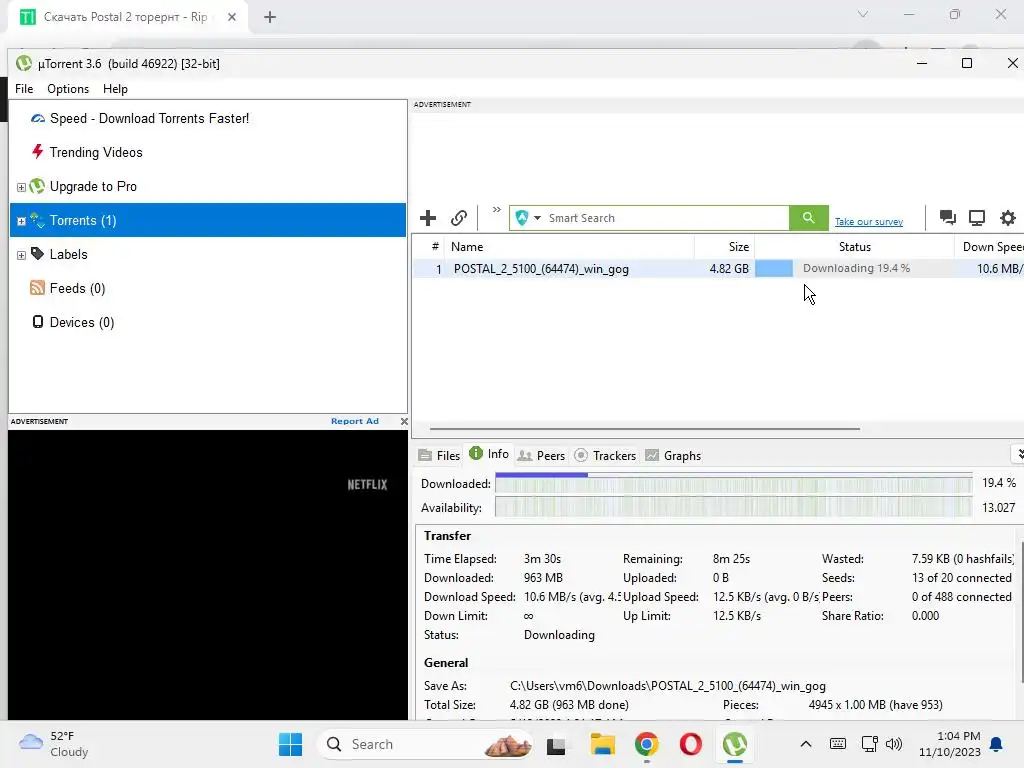Sort torrents by the Status column

854,247
